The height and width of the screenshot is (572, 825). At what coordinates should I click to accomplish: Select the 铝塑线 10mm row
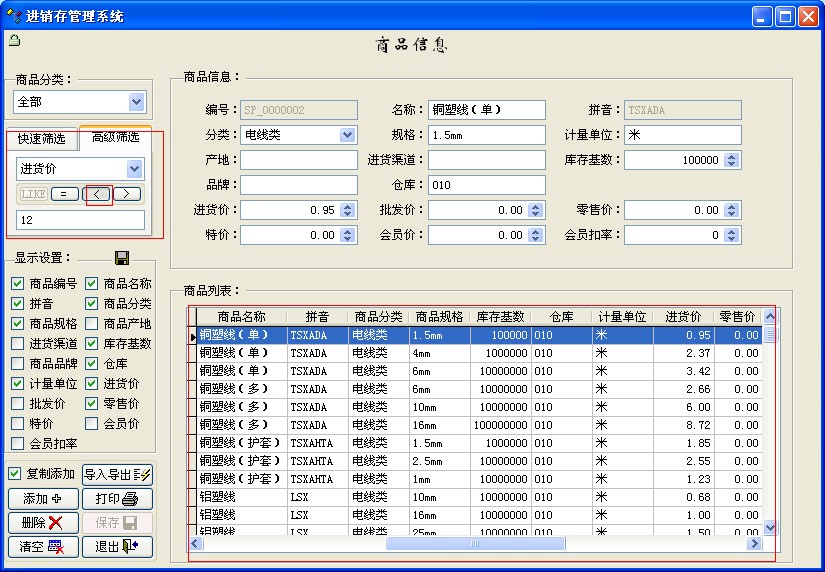coord(479,497)
